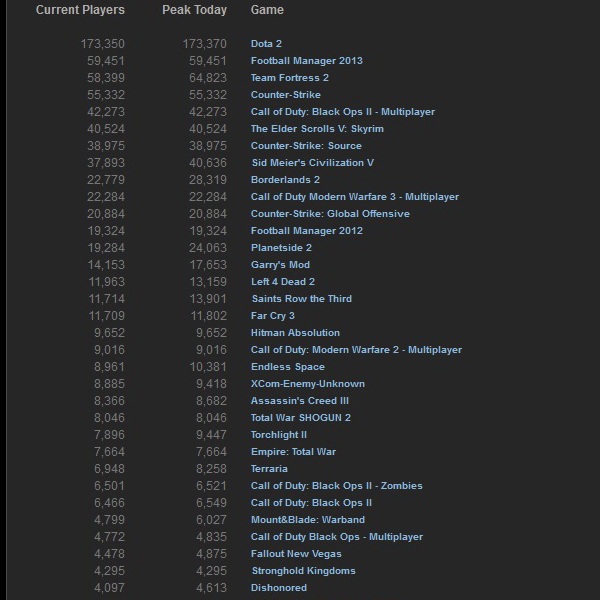Select the Counter-Strike: Source link

(x=306, y=146)
